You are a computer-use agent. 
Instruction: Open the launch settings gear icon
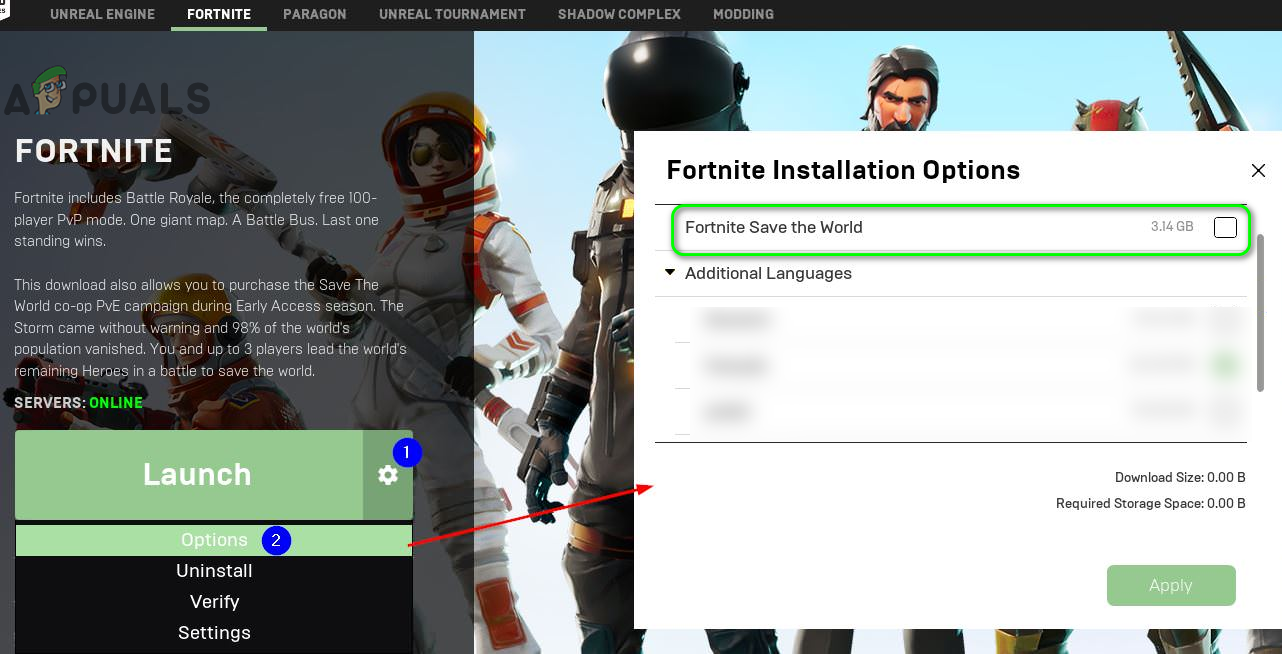click(x=388, y=475)
